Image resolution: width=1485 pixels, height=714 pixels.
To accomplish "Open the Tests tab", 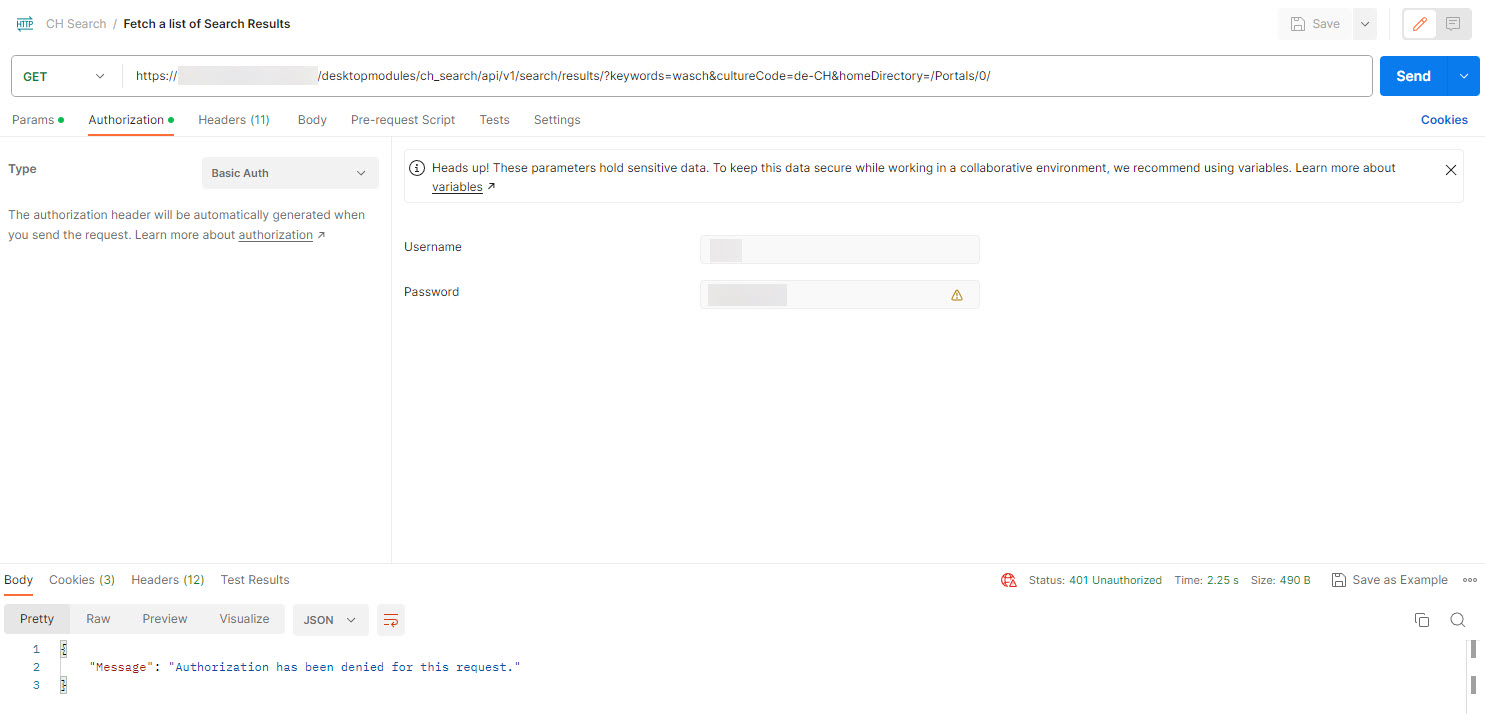I will tap(494, 120).
